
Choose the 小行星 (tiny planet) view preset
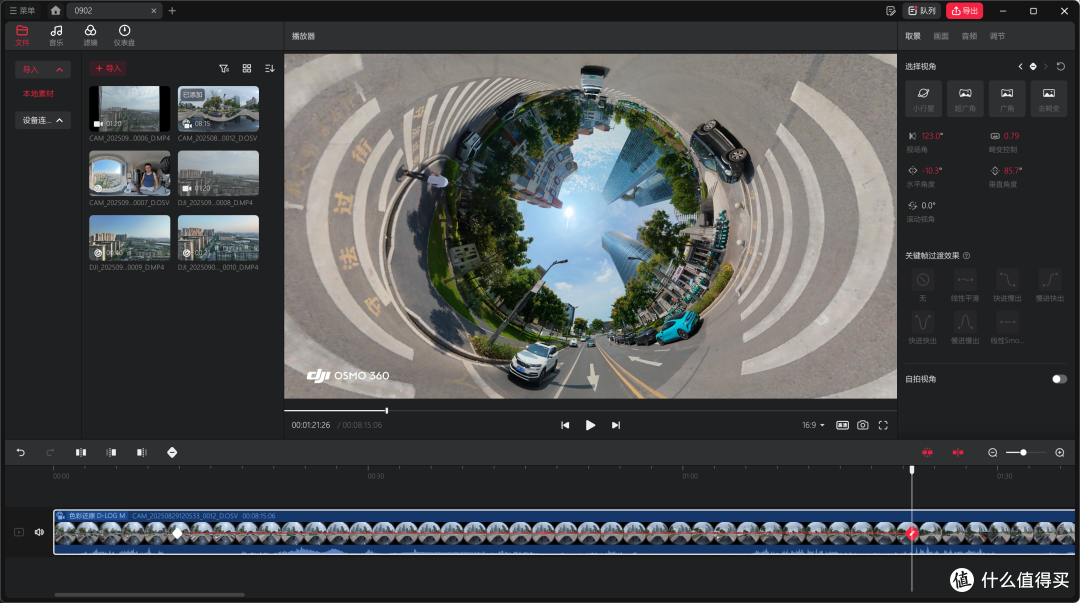(923, 98)
